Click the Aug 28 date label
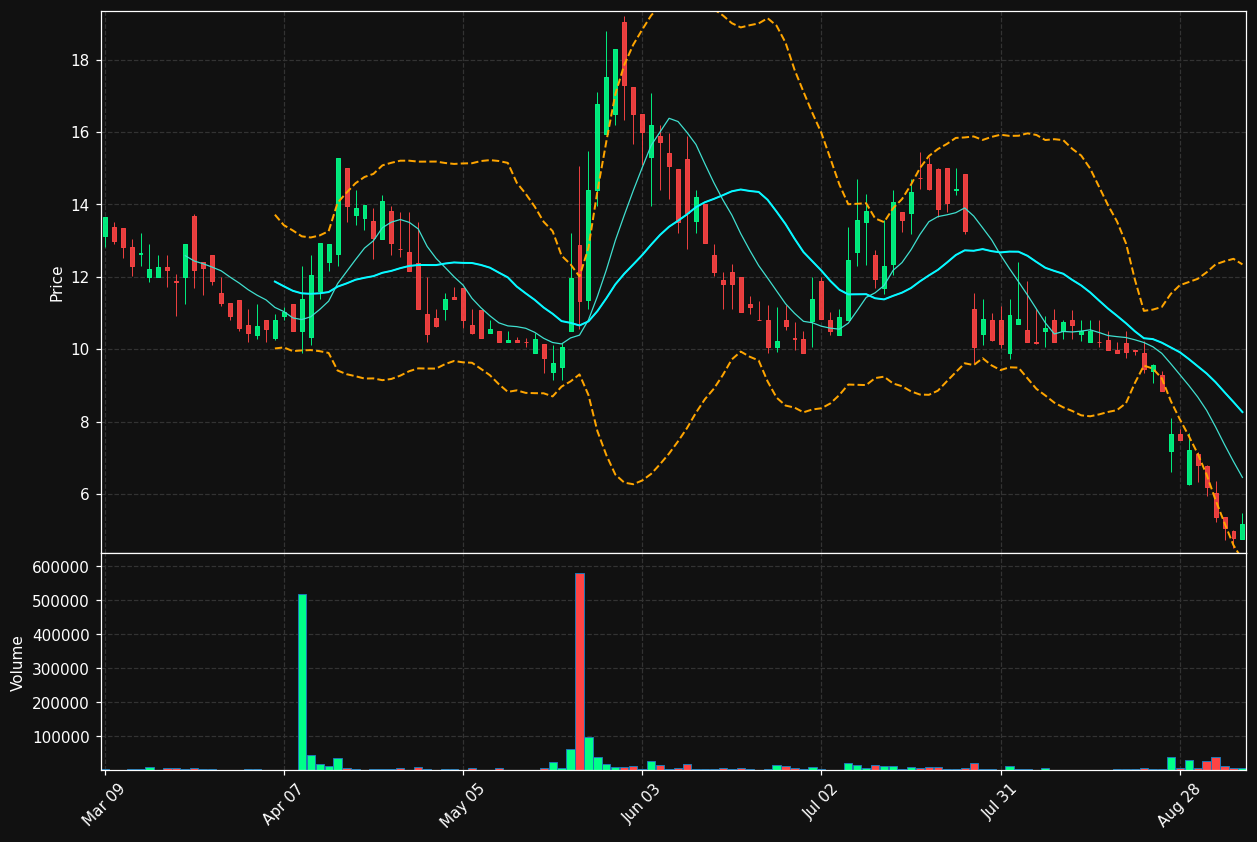Screen dimensions: 1257x842 (x=1178, y=804)
